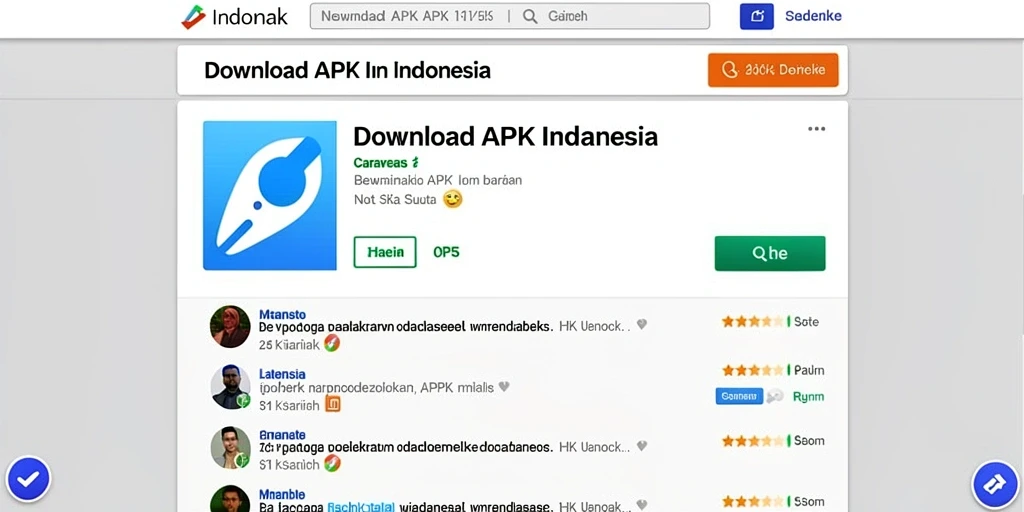Click heart icon on Mtansto review
Viewport: 1024px width, 512px height.
(x=642, y=324)
